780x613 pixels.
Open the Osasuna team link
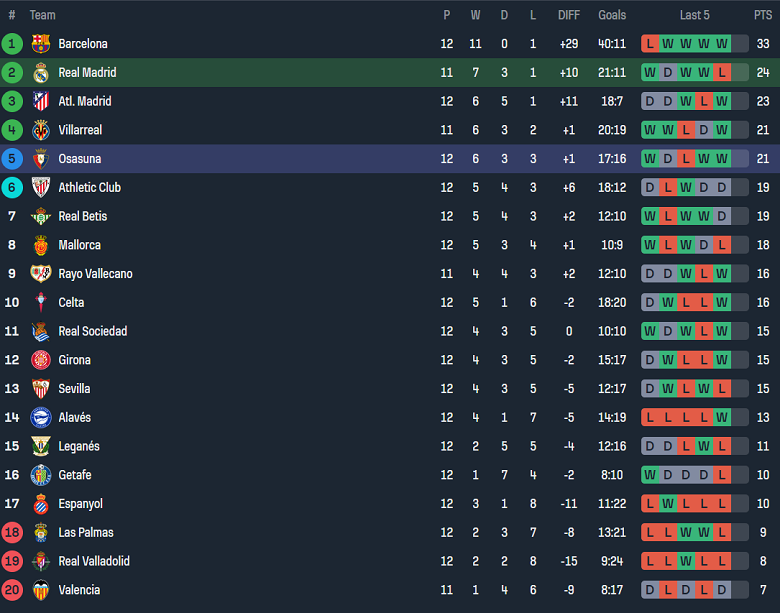[79, 159]
